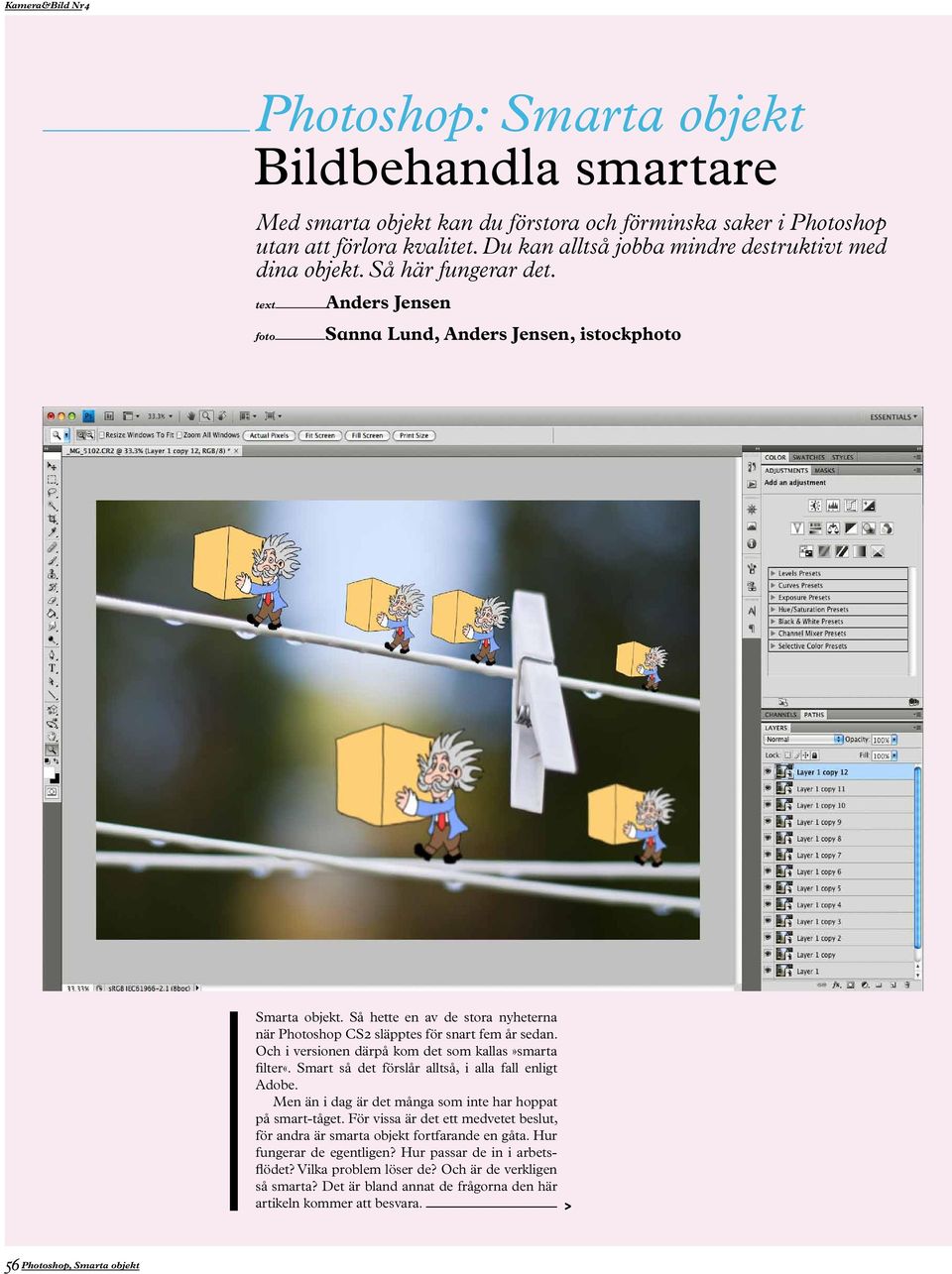Screen dimensions: 952x1274
Task: Enable Zoom All Windows checkbox
Action: pyautogui.click(x=179, y=435)
